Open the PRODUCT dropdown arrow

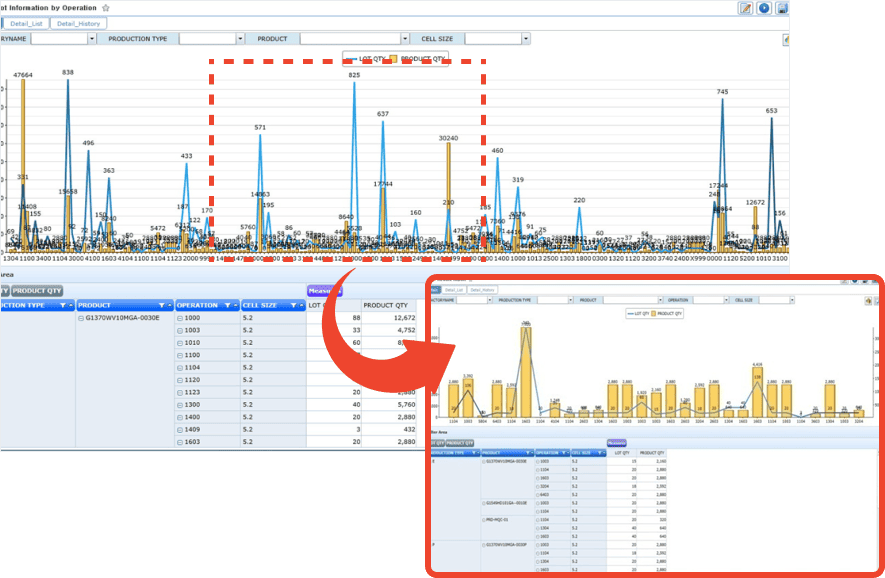405,38
